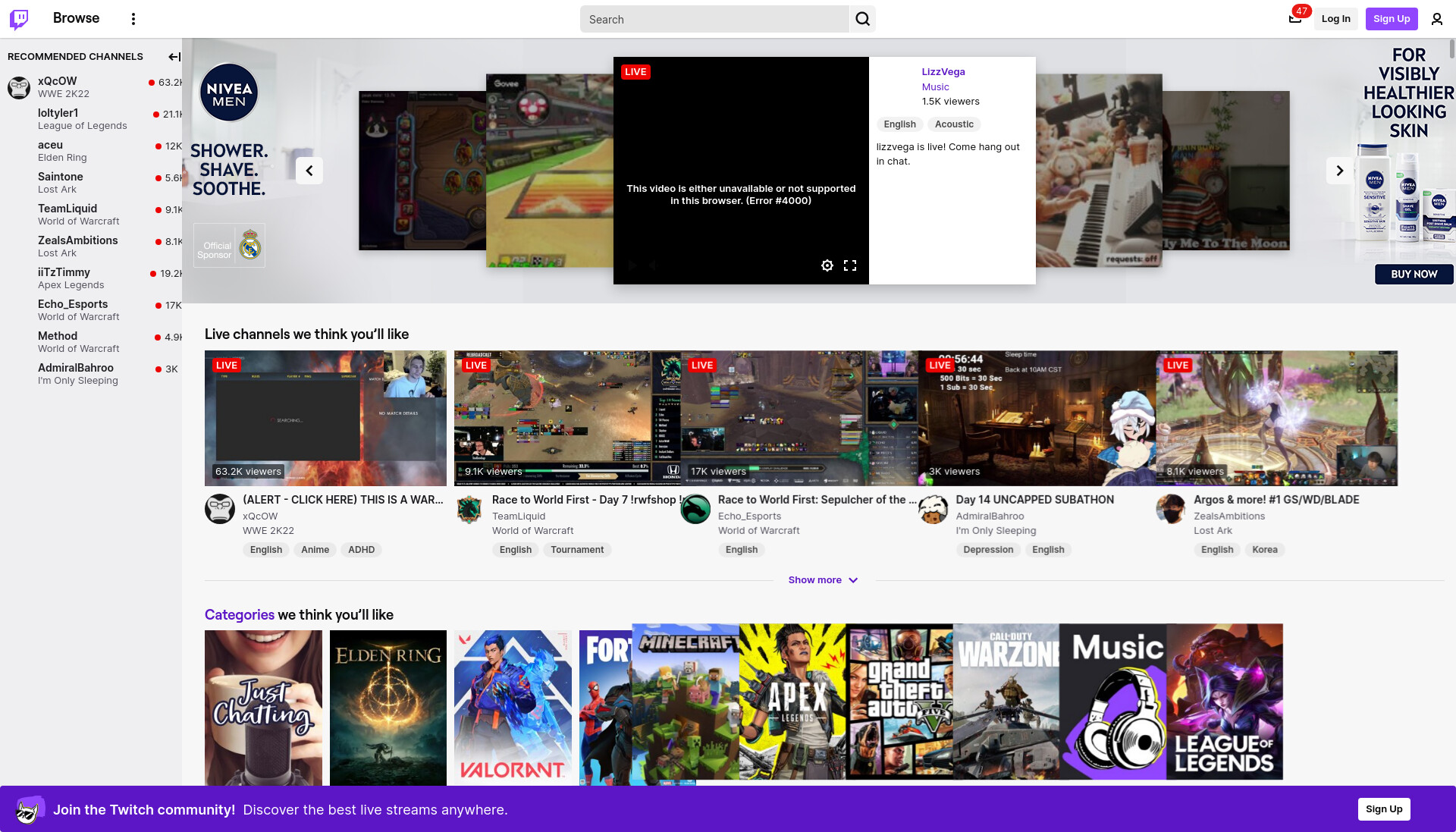Toggle fullscreen on featured player
Screen dimensions: 1456x832
[850, 265]
